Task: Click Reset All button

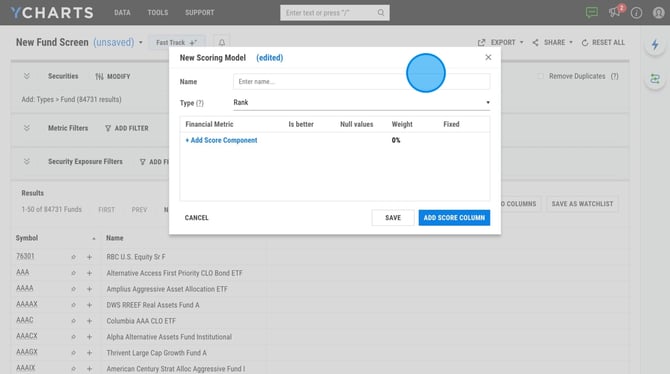Action: tap(603, 42)
